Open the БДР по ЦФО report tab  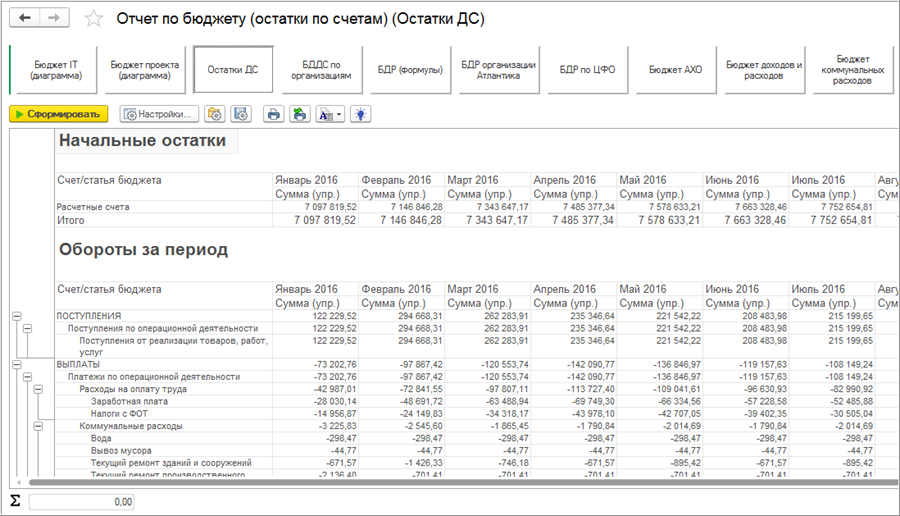(x=587, y=70)
